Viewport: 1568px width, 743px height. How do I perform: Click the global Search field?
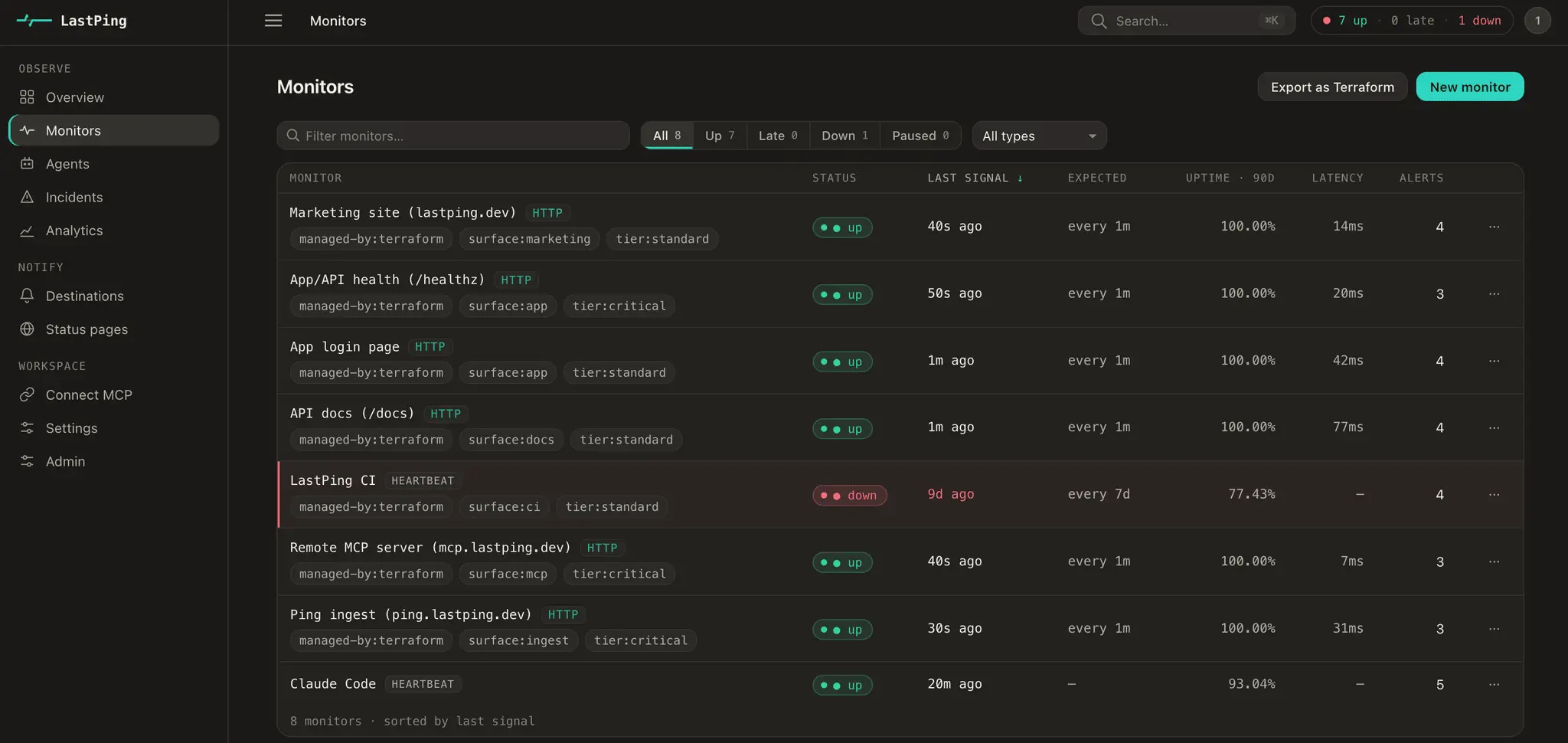[x=1186, y=21]
